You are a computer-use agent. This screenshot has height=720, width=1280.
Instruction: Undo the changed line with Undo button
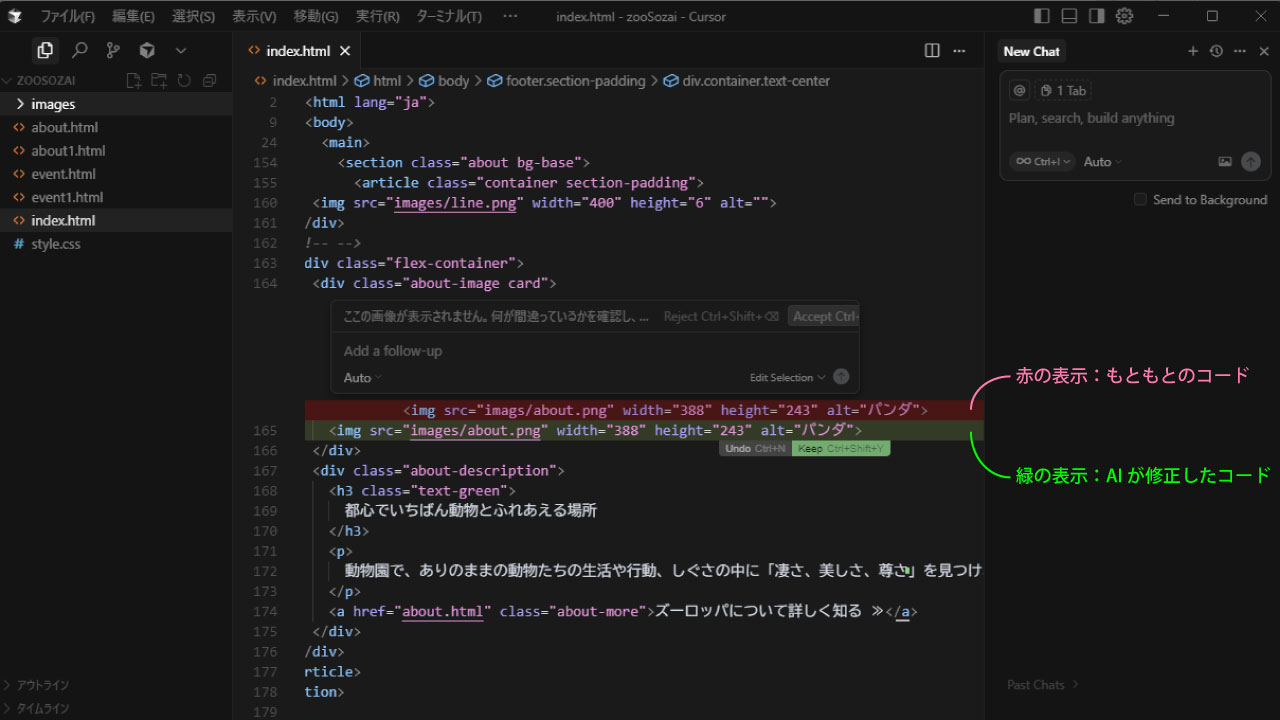755,449
